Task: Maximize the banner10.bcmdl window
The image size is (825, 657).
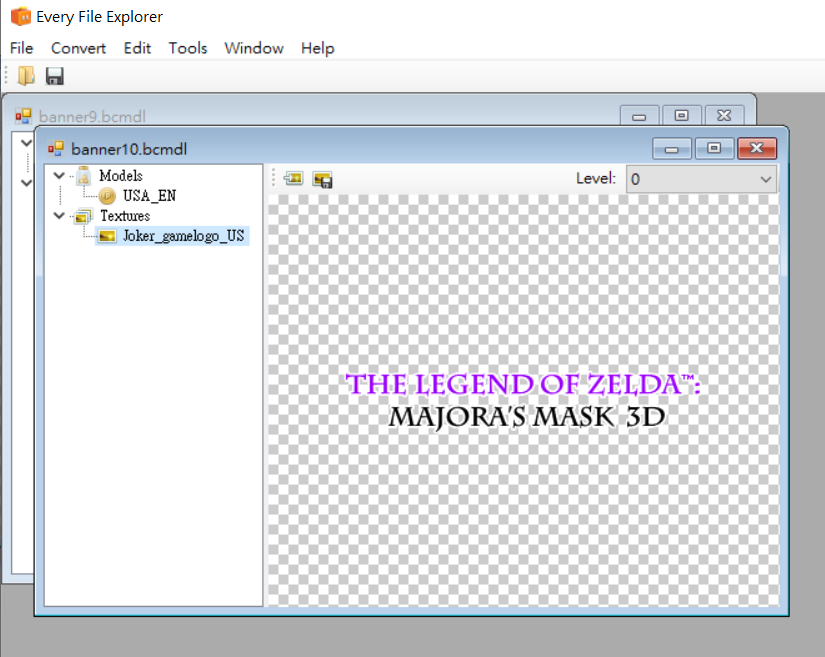Action: tap(714, 148)
